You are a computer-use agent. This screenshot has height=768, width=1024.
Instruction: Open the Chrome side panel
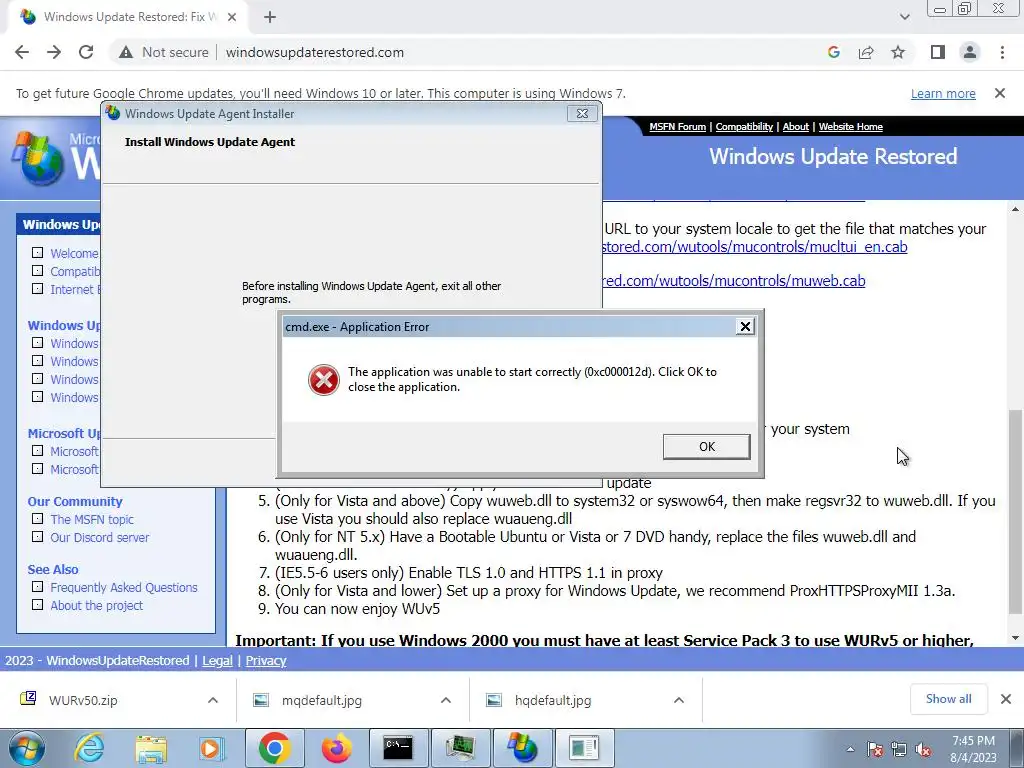click(938, 52)
